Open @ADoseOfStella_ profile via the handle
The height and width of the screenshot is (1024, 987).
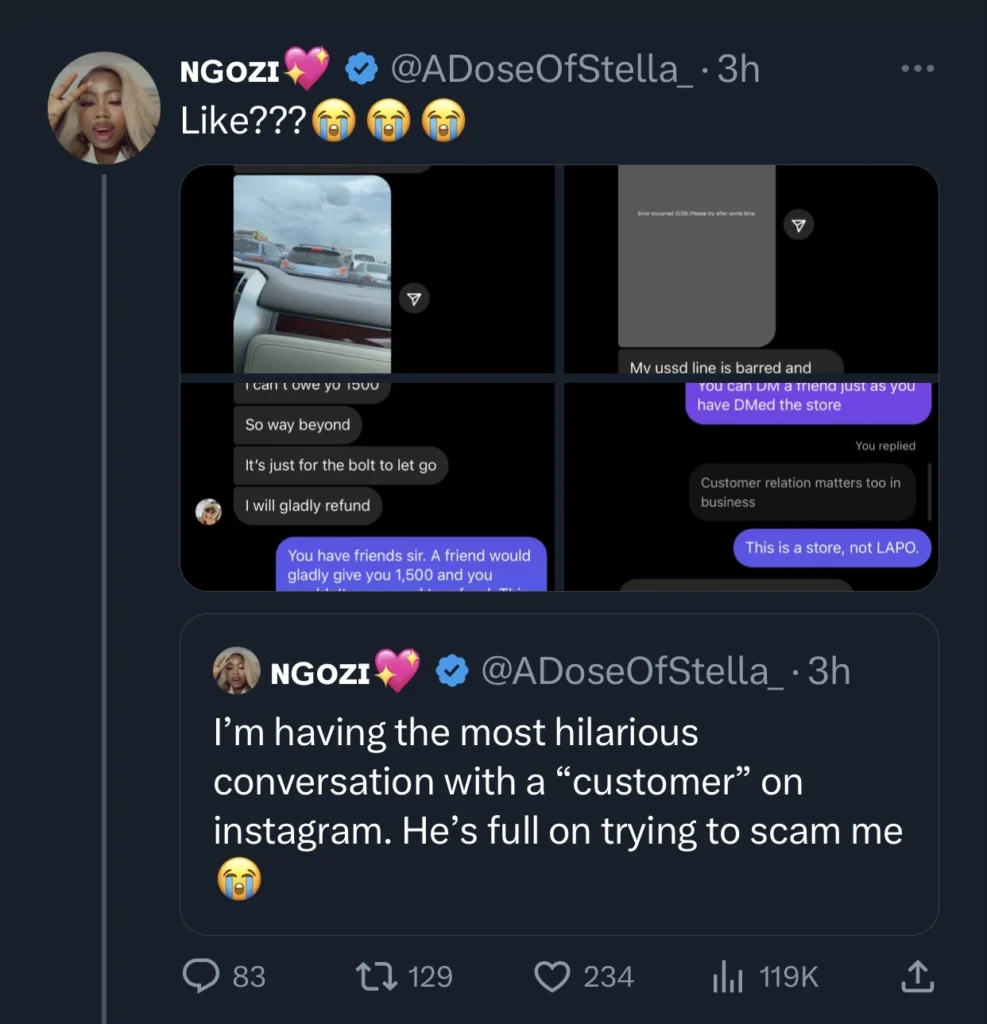point(530,69)
